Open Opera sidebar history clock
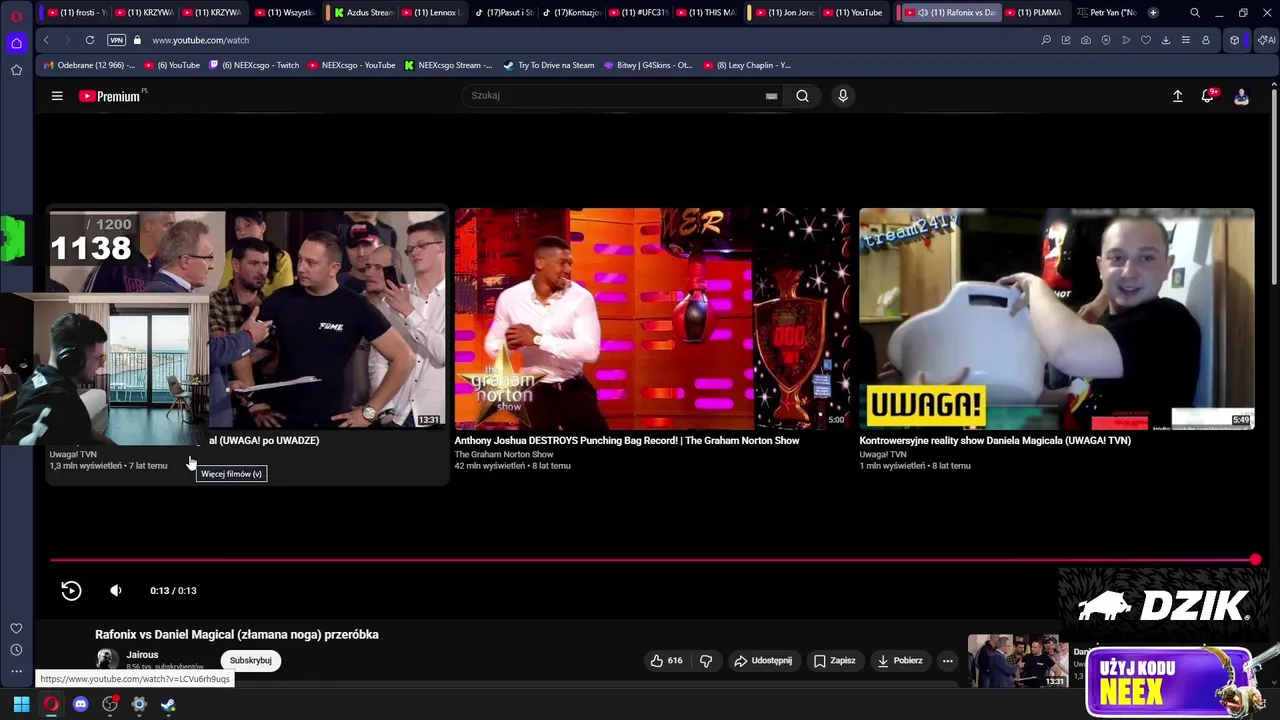 click(x=16, y=650)
